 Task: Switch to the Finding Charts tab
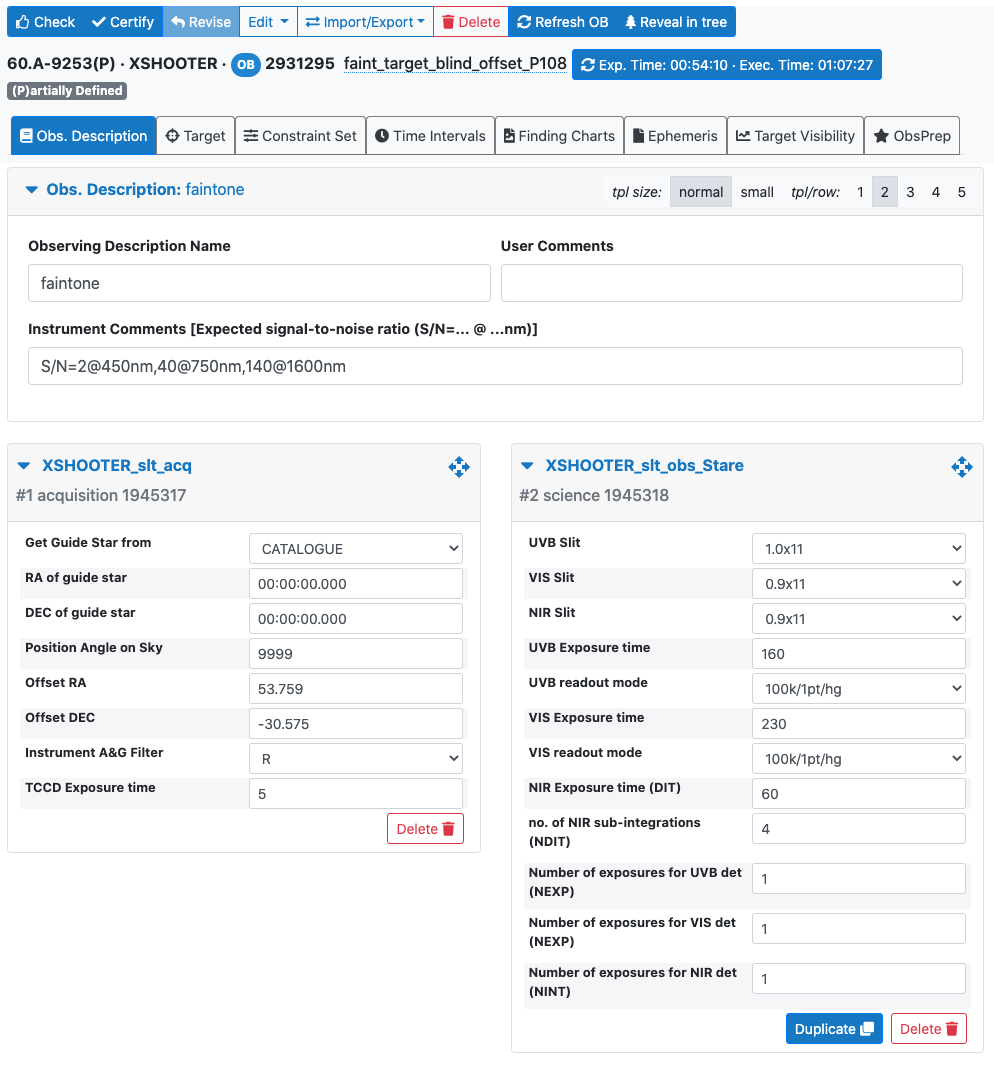click(x=559, y=136)
